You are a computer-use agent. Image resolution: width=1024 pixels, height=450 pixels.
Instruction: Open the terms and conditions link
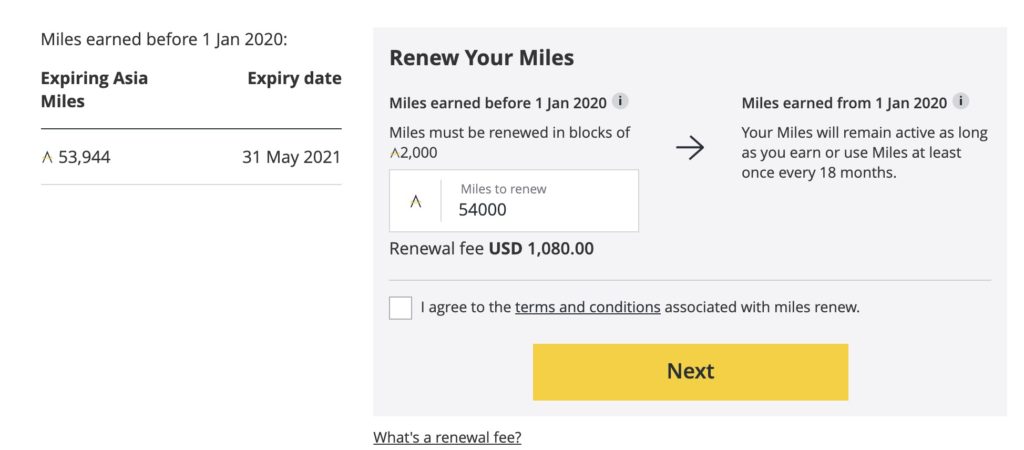[x=587, y=307]
